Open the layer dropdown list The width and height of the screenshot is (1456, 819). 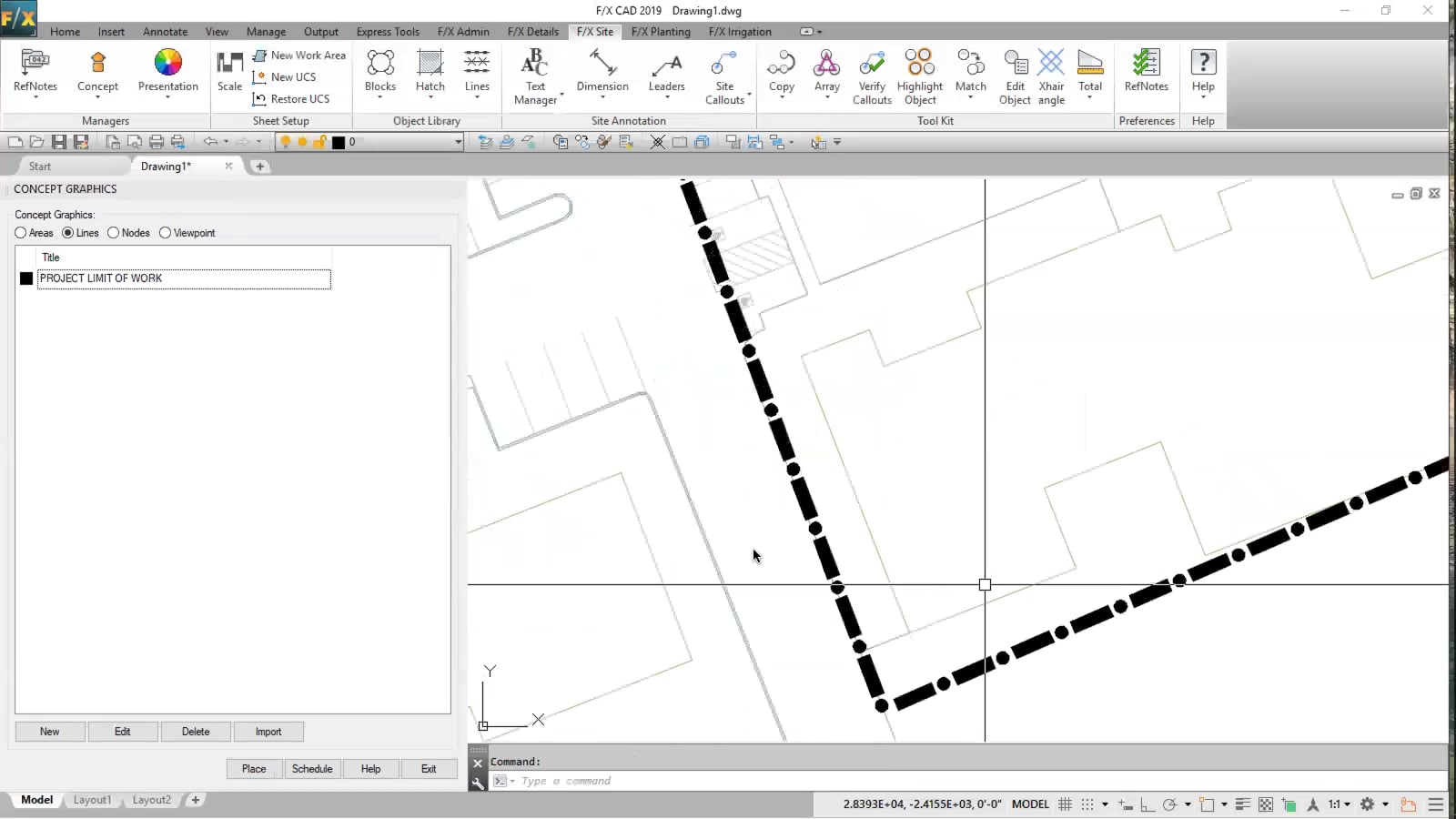point(458,142)
